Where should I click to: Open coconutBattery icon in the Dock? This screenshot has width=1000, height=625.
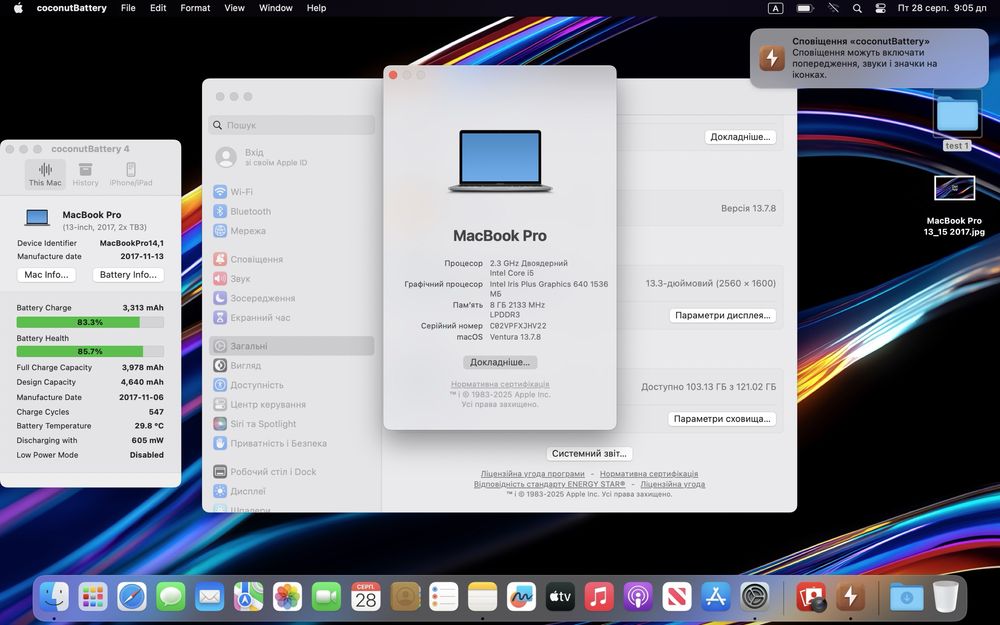[x=850, y=598]
